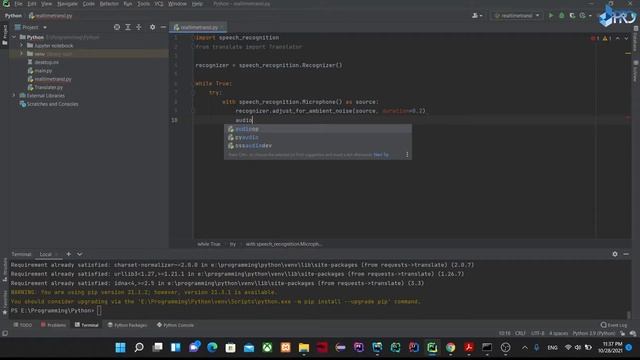The width and height of the screenshot is (640, 360).
Task: Toggle tool windows quick access icon bottom-left
Action: point(5,333)
